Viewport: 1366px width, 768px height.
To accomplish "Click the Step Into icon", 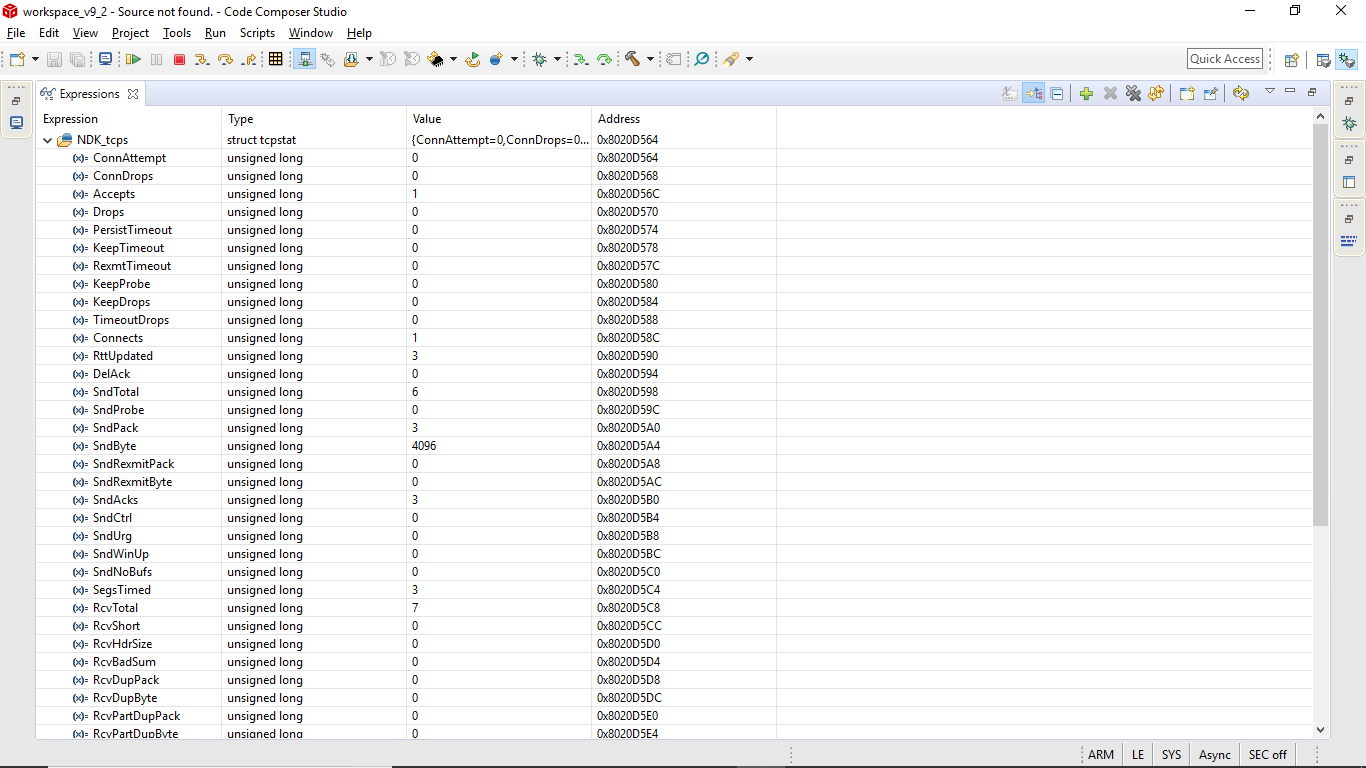I will click(202, 59).
